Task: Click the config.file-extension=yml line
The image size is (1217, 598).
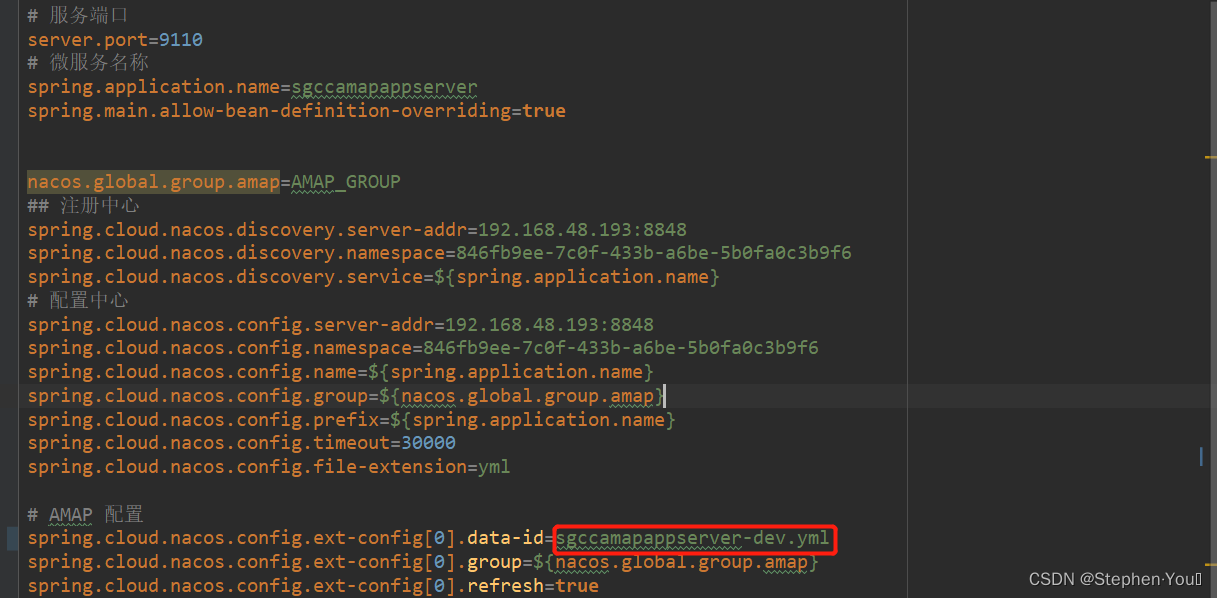Action: tap(269, 467)
